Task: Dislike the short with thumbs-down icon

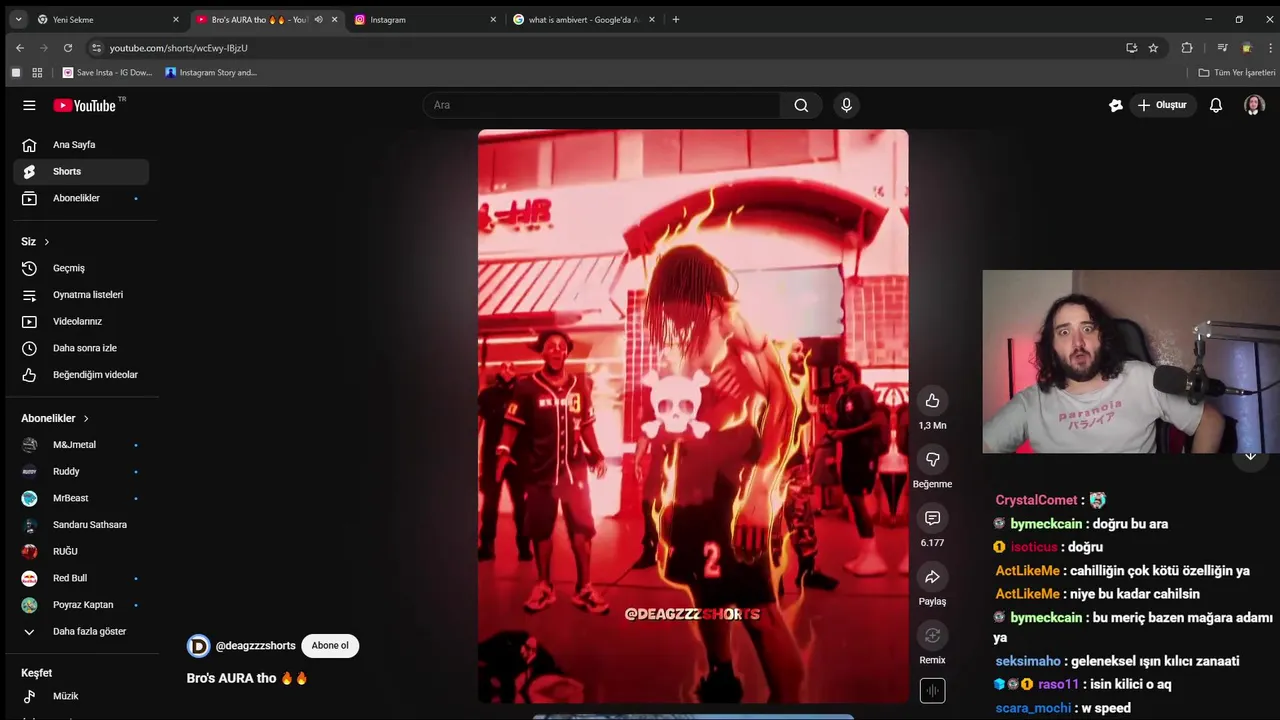Action: 932,459
